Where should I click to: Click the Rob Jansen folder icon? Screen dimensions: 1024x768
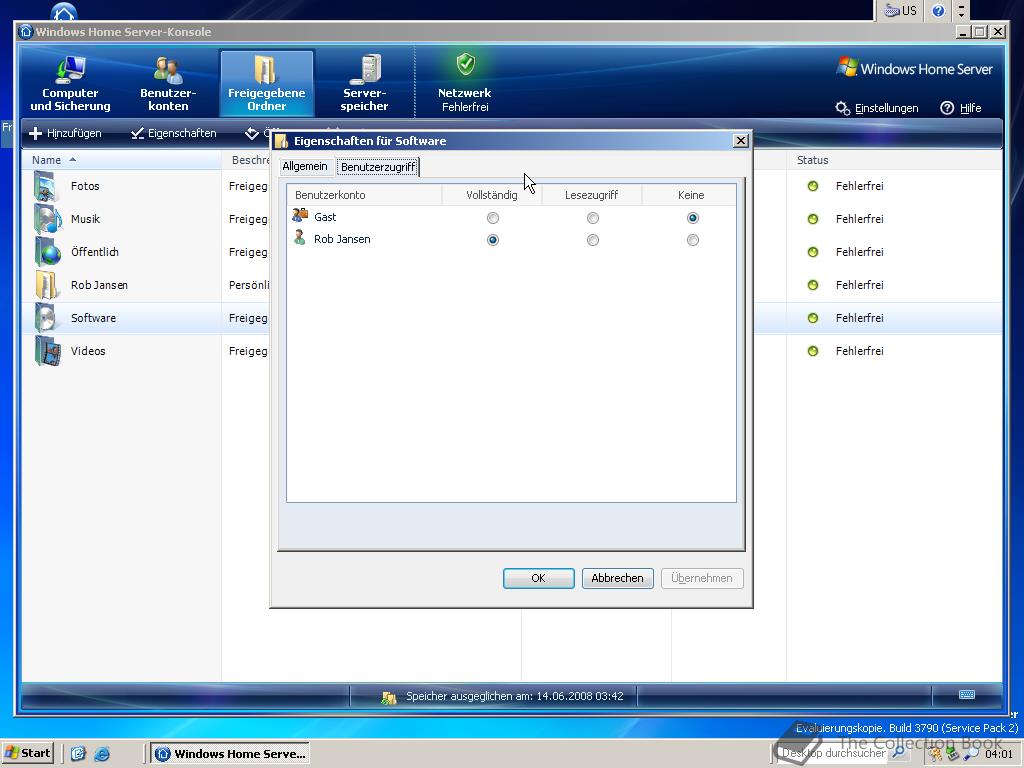[x=46, y=285]
